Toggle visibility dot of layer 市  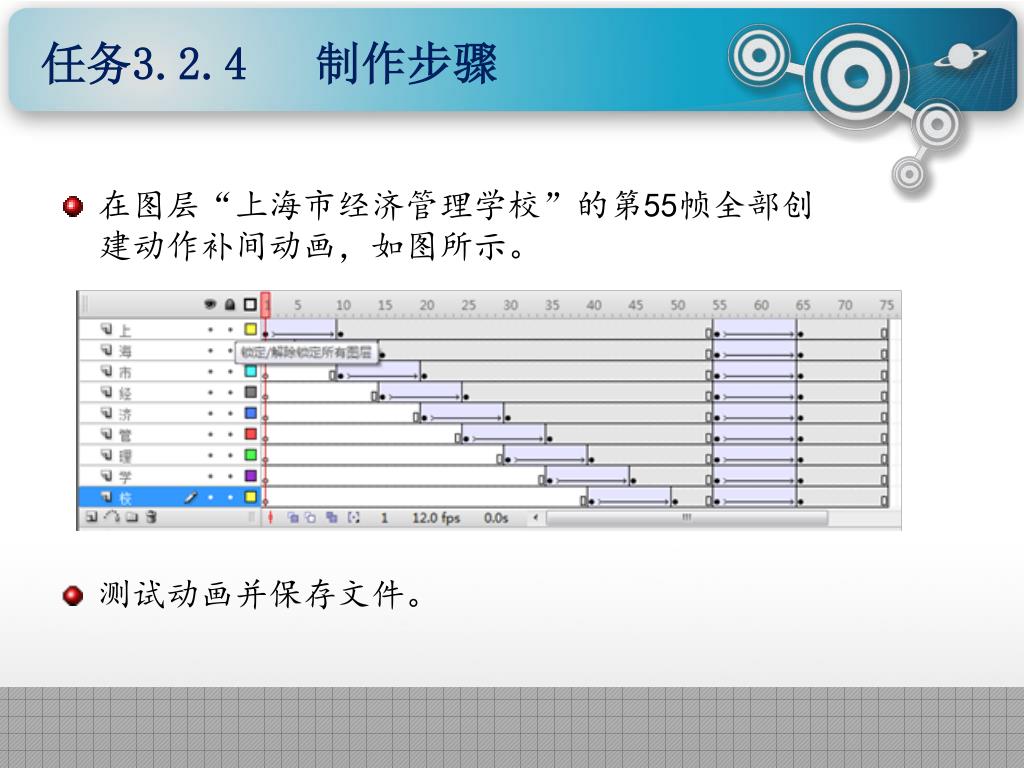point(210,372)
